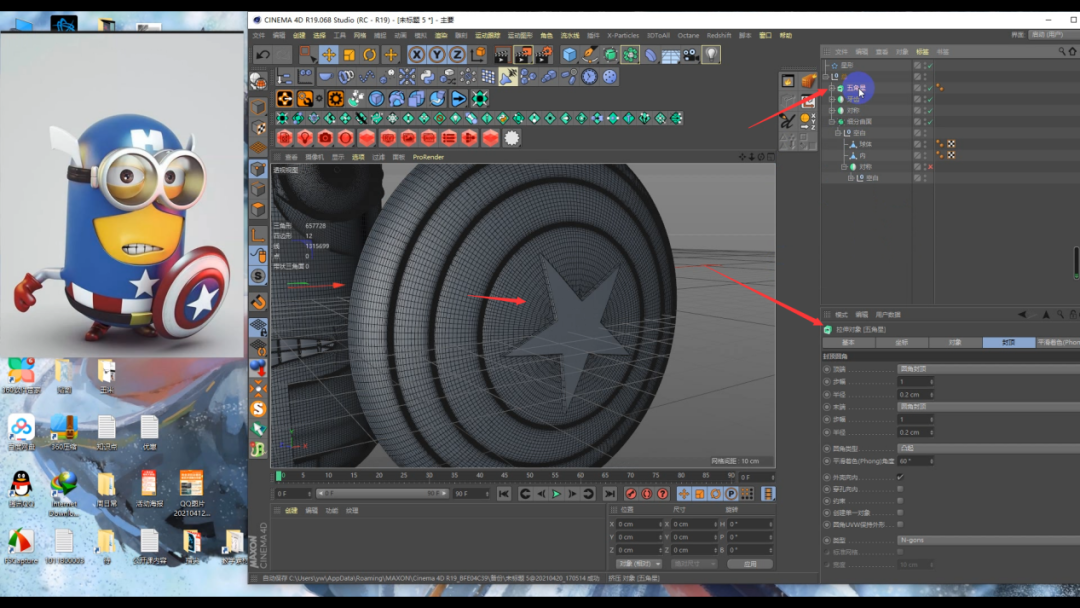Click the search icon in Object Manager

click(1061, 52)
